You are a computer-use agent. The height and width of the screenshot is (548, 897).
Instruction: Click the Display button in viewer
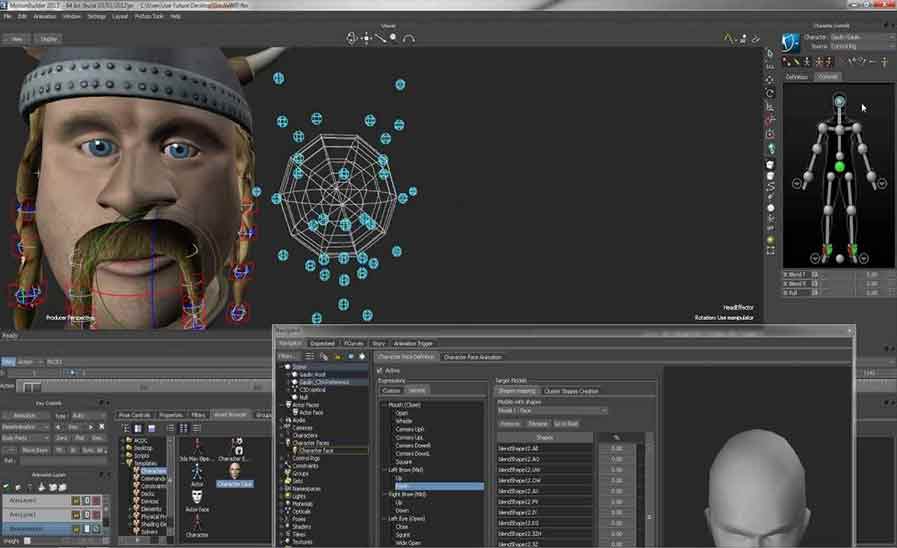click(x=49, y=39)
